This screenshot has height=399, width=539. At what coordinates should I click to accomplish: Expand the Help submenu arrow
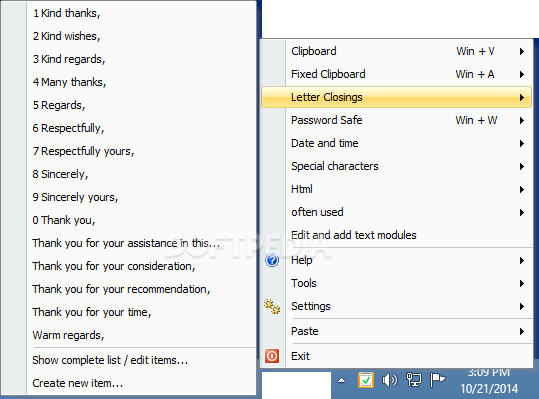(522, 261)
